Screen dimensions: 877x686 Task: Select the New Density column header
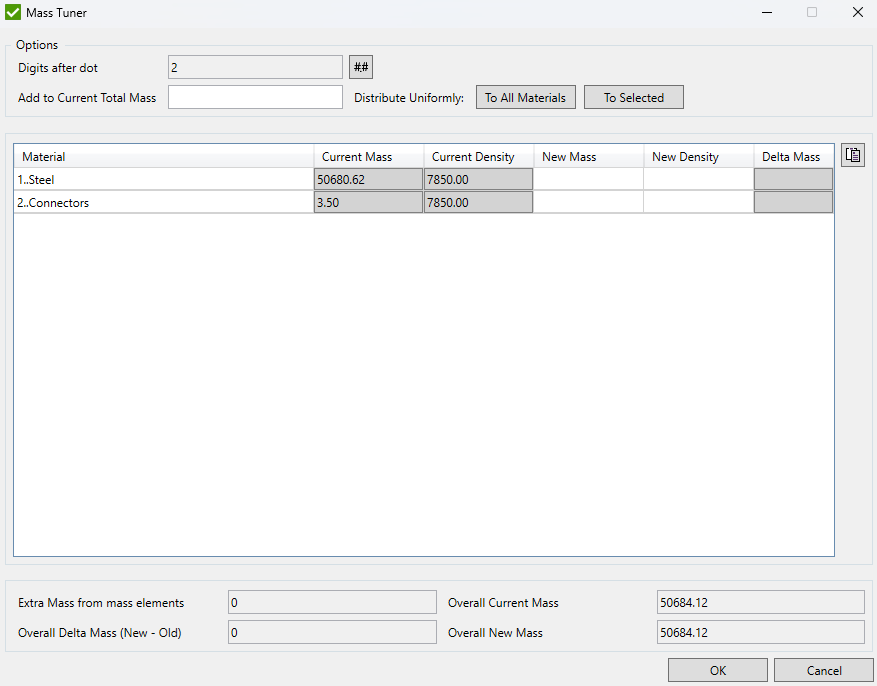click(x=698, y=157)
